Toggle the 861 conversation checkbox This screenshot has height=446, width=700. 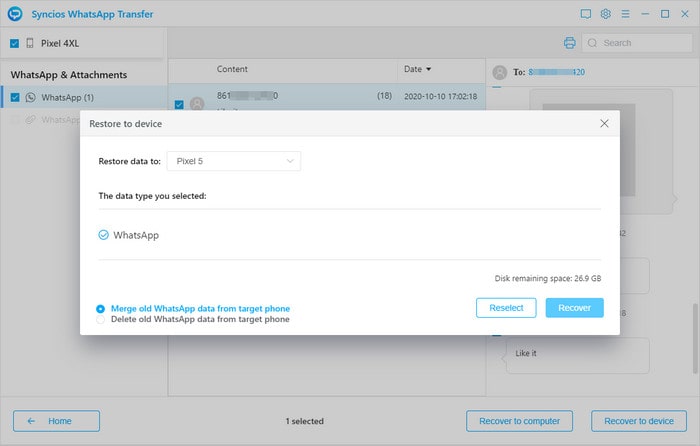coord(179,104)
